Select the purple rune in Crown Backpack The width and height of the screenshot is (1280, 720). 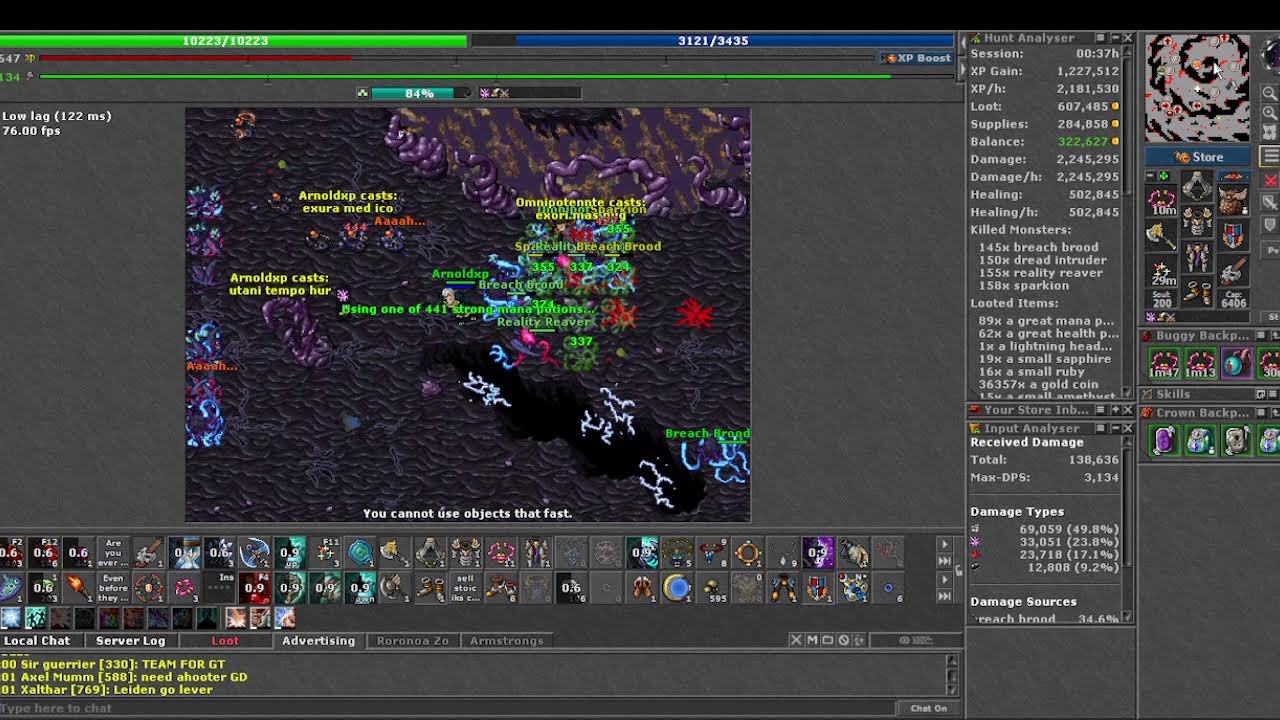coord(1164,441)
